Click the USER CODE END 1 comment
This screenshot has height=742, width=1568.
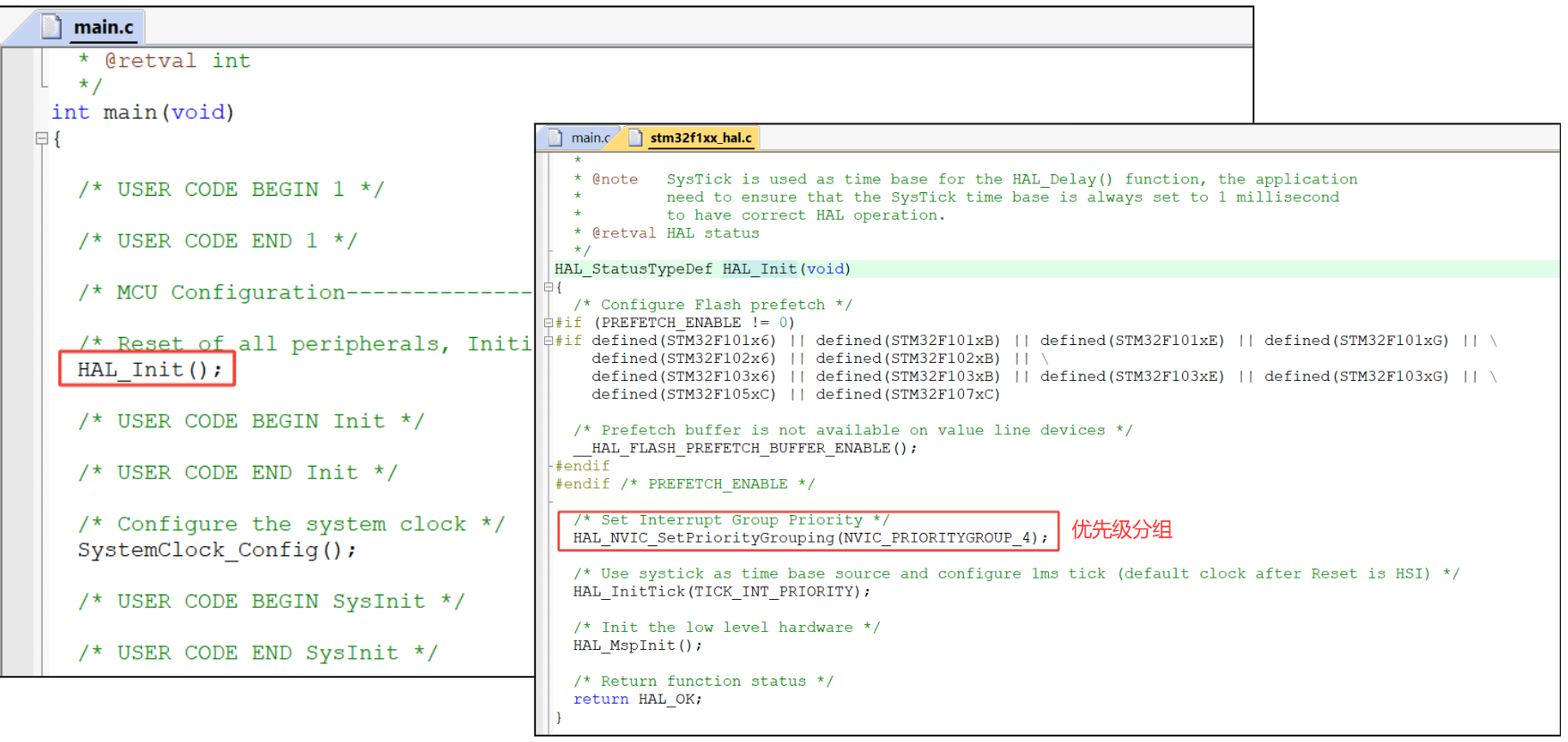coord(217,240)
